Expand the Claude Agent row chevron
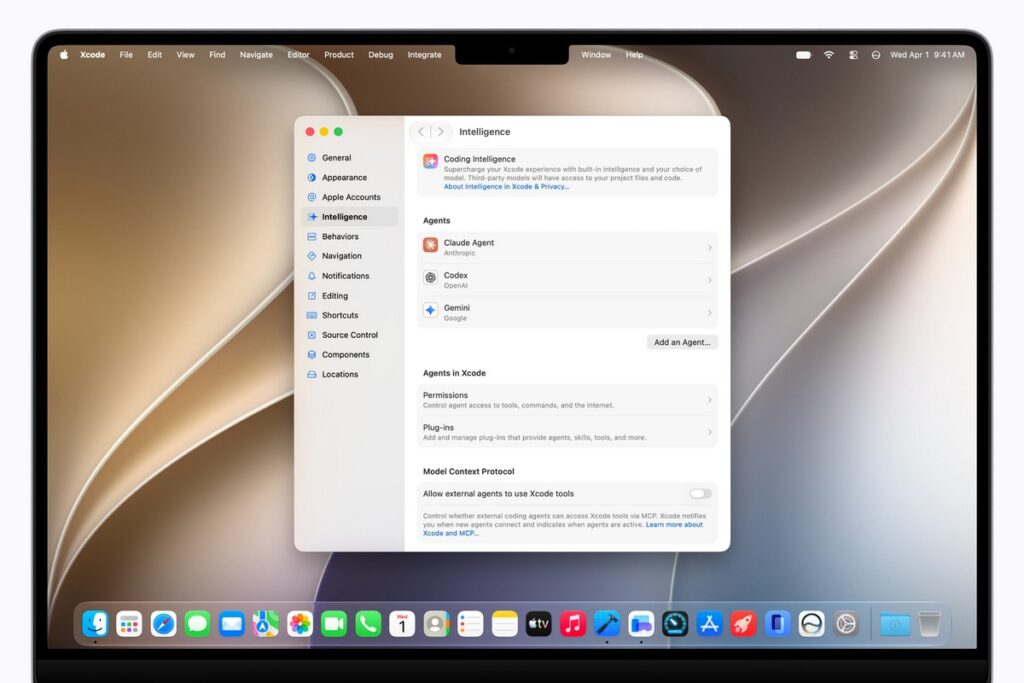 (x=710, y=247)
